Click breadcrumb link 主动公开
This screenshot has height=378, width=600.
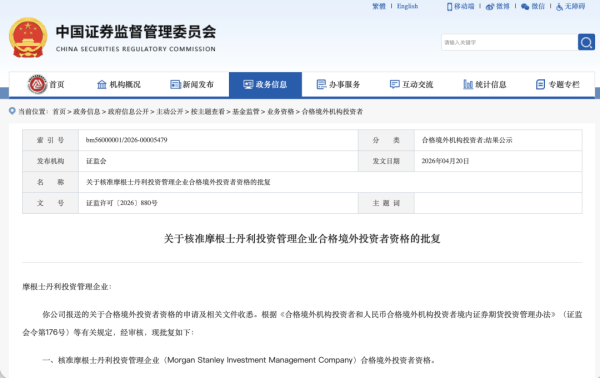coord(170,112)
